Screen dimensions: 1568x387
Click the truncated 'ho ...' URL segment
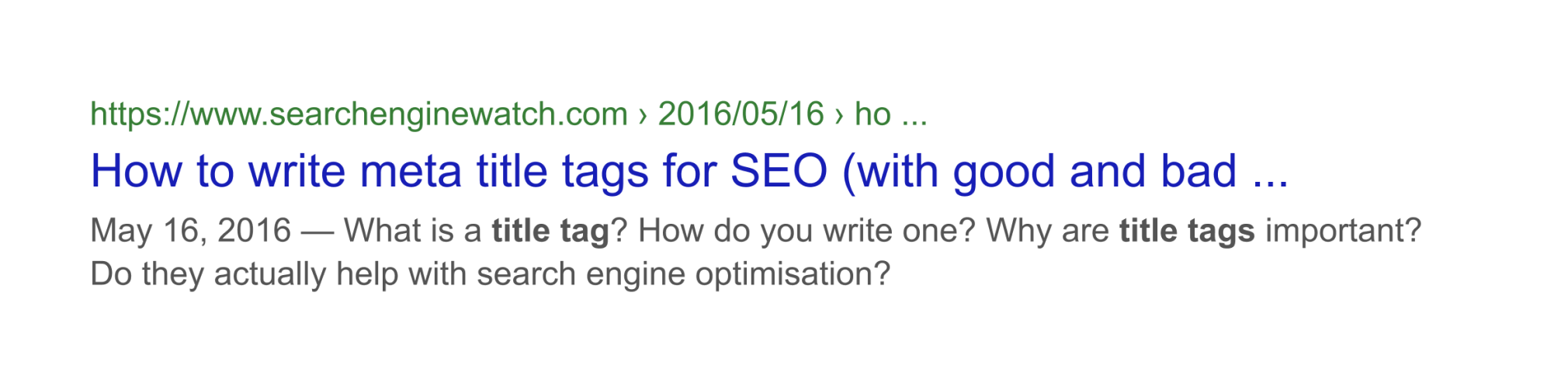click(x=890, y=114)
